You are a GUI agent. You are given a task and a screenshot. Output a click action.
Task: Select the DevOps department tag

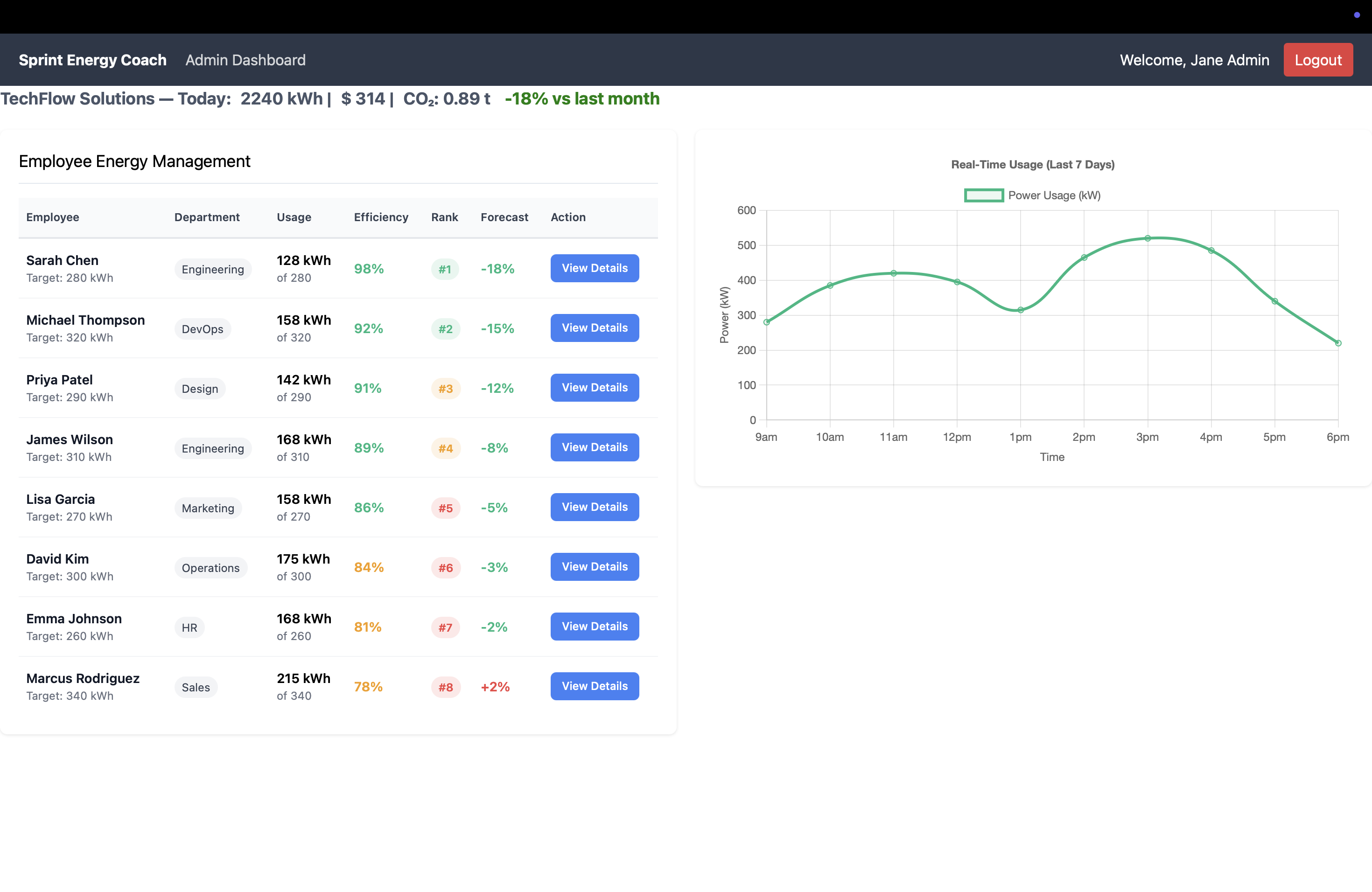(x=203, y=329)
